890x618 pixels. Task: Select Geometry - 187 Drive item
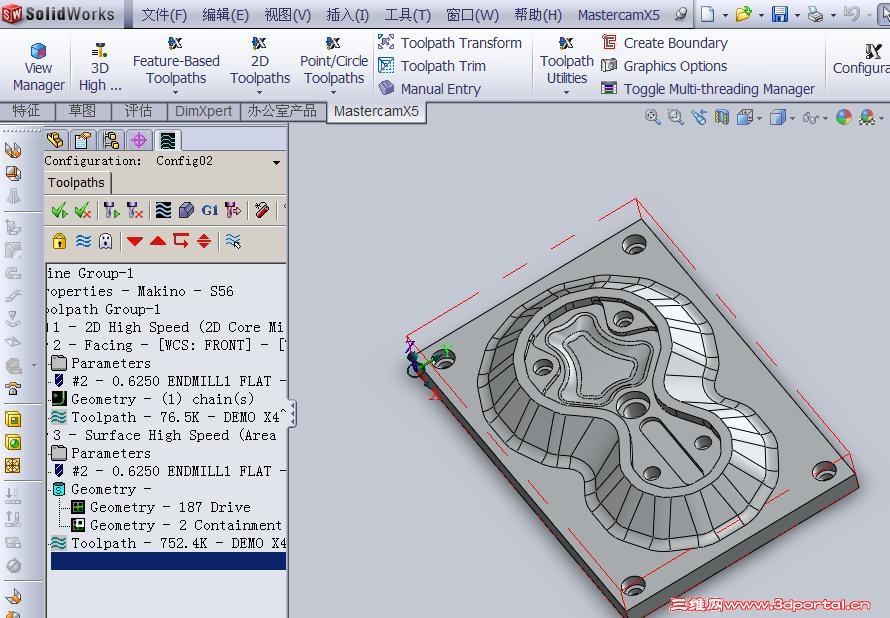(x=170, y=507)
